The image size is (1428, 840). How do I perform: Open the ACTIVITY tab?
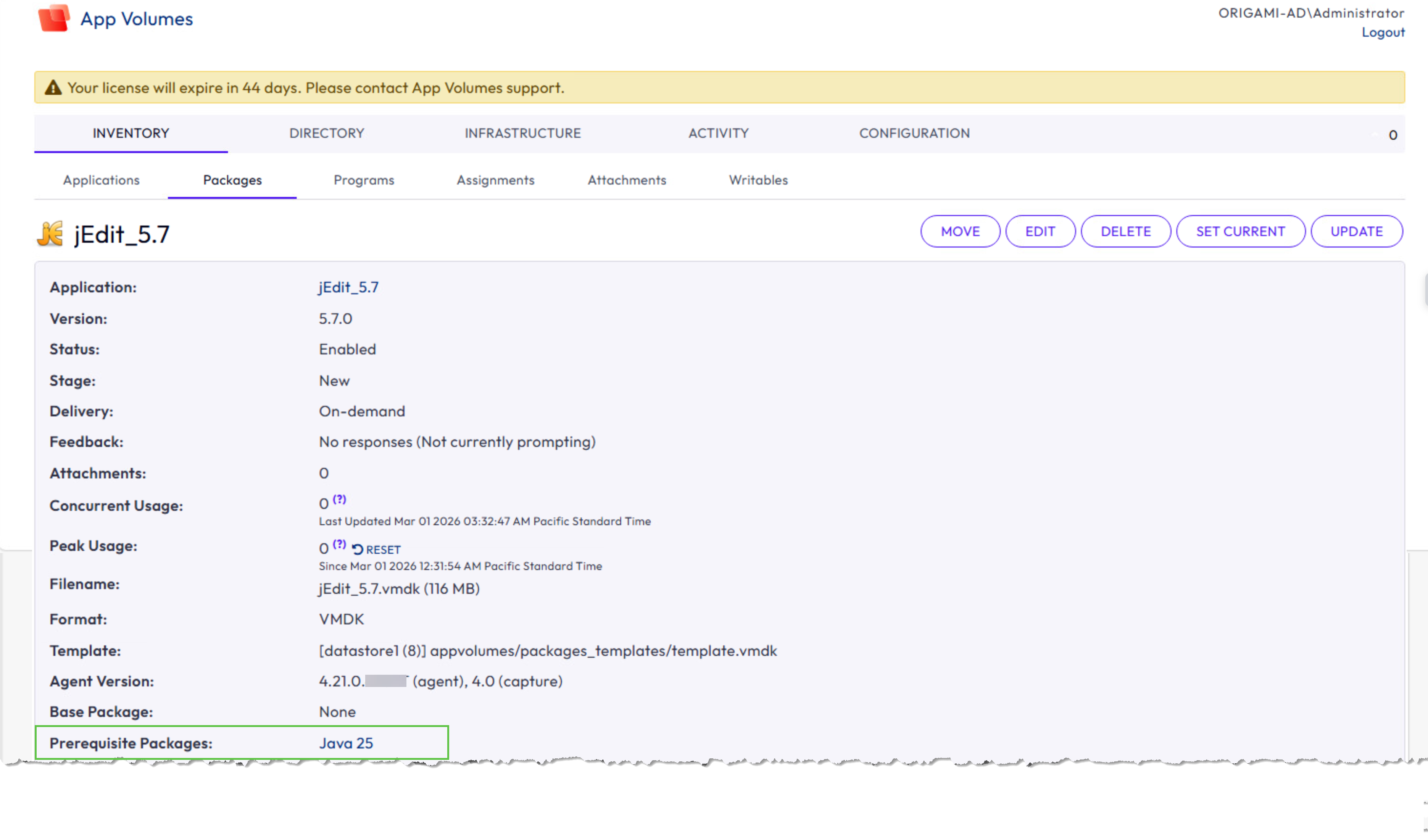point(719,133)
